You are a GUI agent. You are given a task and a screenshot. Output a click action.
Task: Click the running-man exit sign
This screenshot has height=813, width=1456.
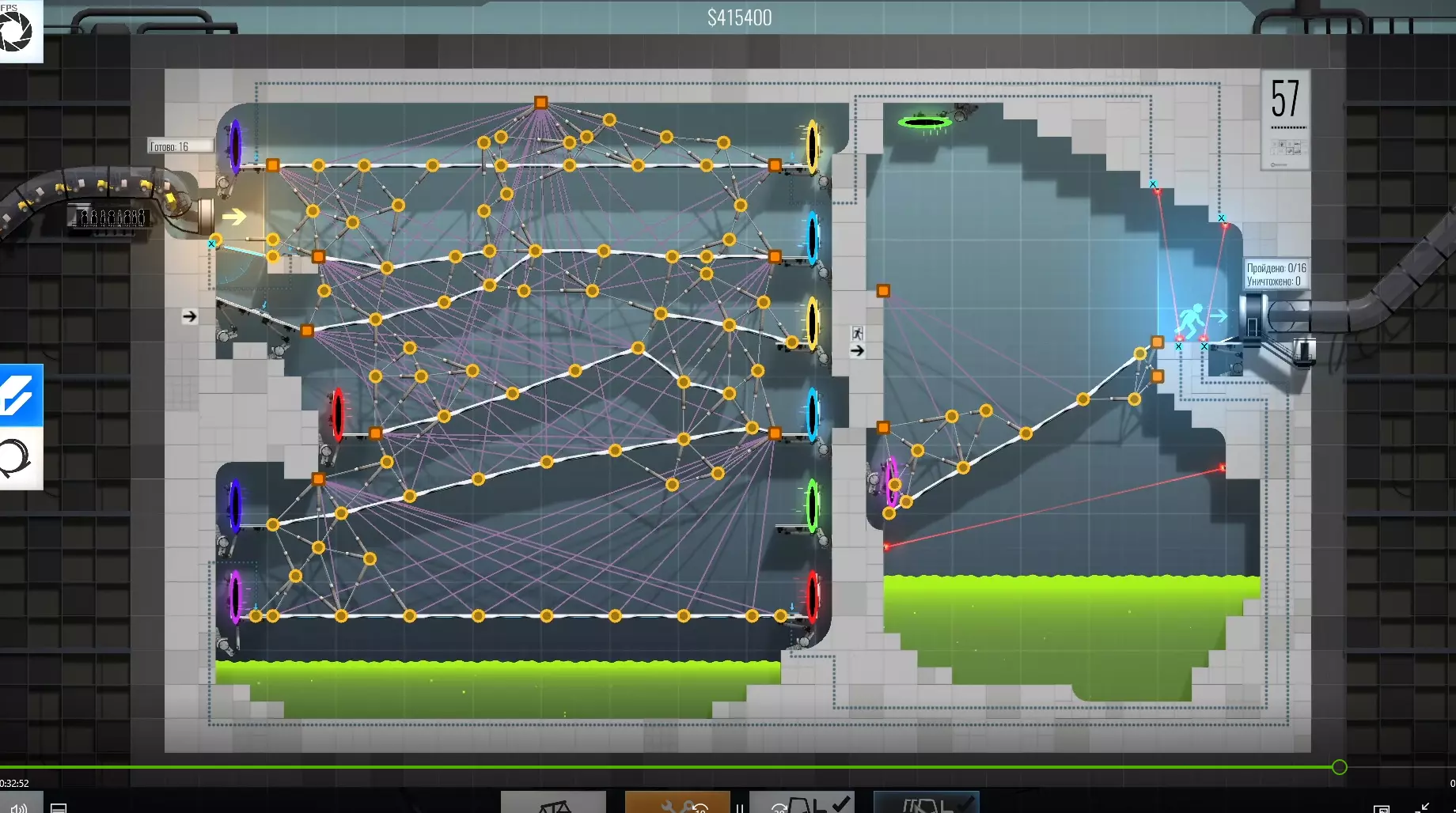coord(1191,321)
